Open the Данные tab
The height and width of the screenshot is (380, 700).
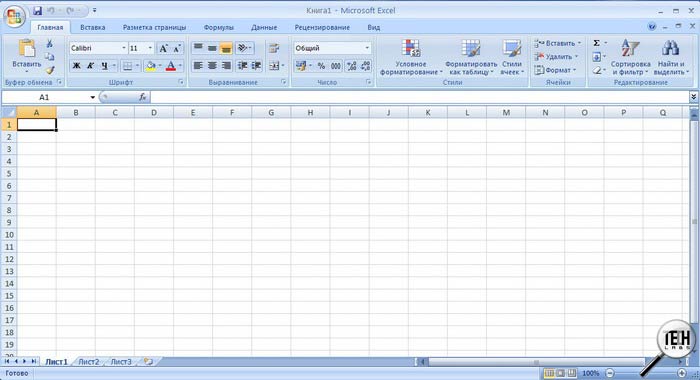263,27
